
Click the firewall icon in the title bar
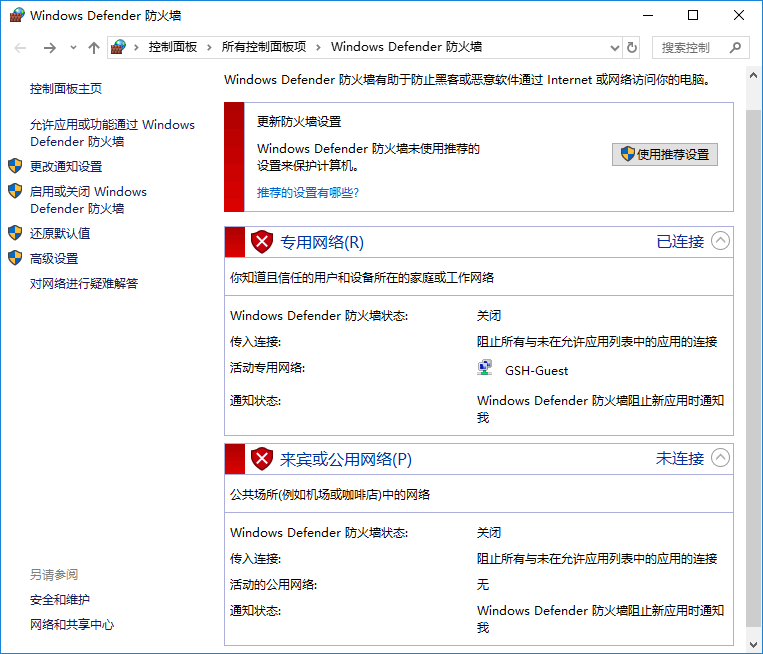pos(17,15)
